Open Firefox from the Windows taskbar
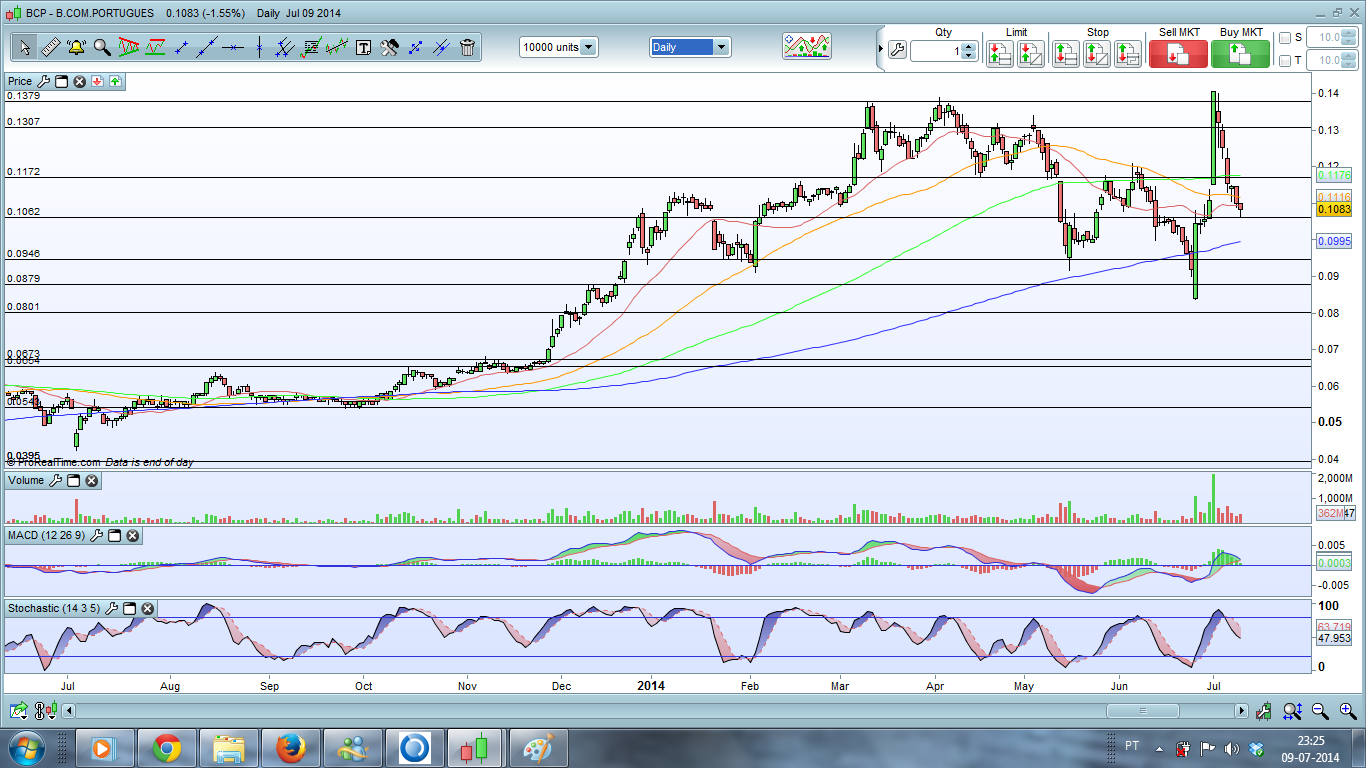This screenshot has width=1366, height=768. click(291, 748)
